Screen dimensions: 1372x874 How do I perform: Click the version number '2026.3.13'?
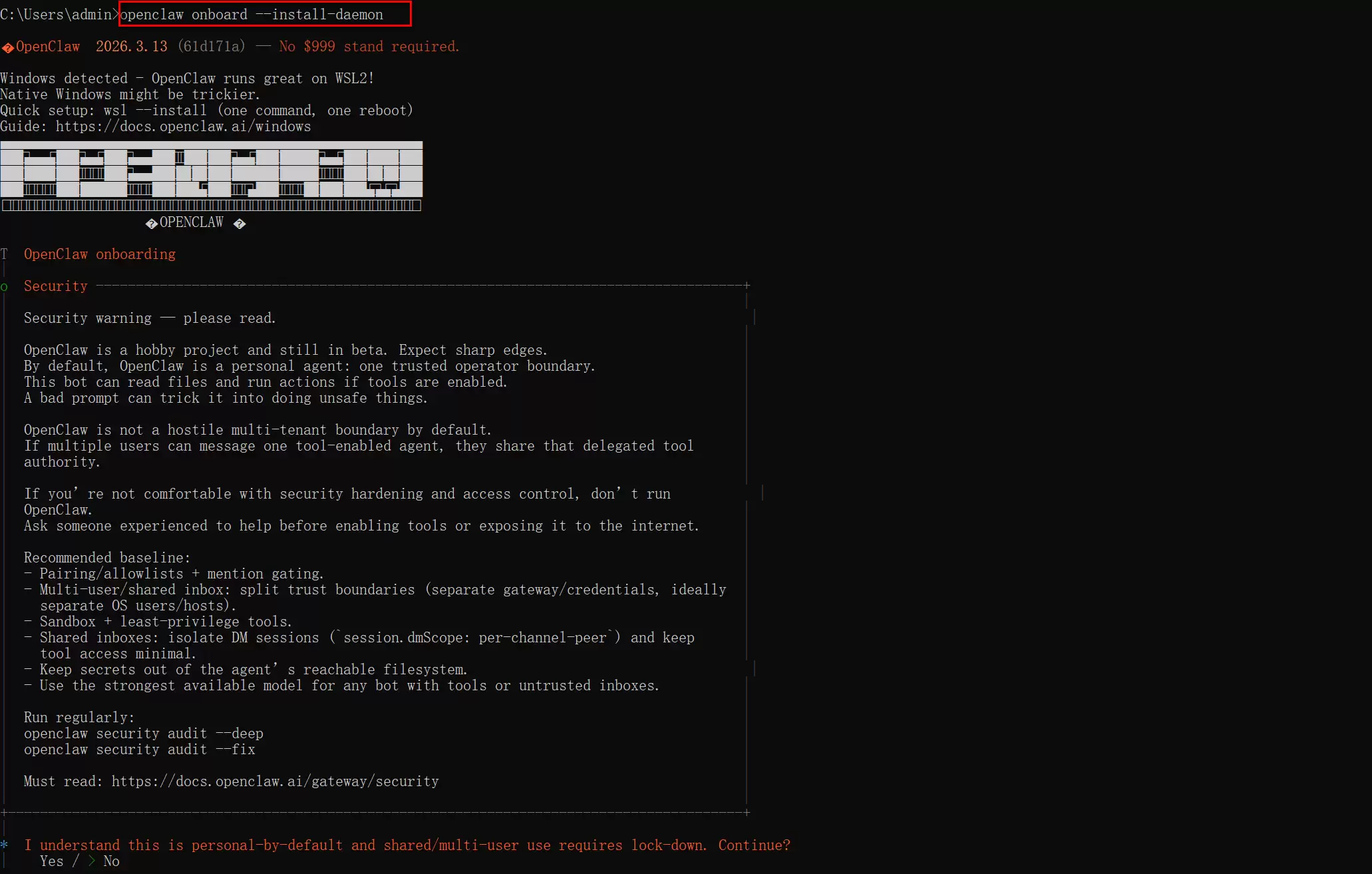(x=132, y=47)
